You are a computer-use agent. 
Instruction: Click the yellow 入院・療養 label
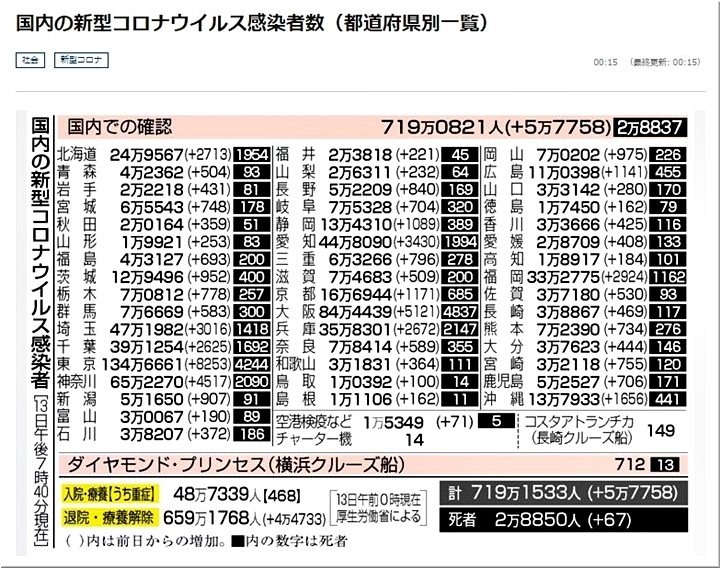[x=100, y=494]
